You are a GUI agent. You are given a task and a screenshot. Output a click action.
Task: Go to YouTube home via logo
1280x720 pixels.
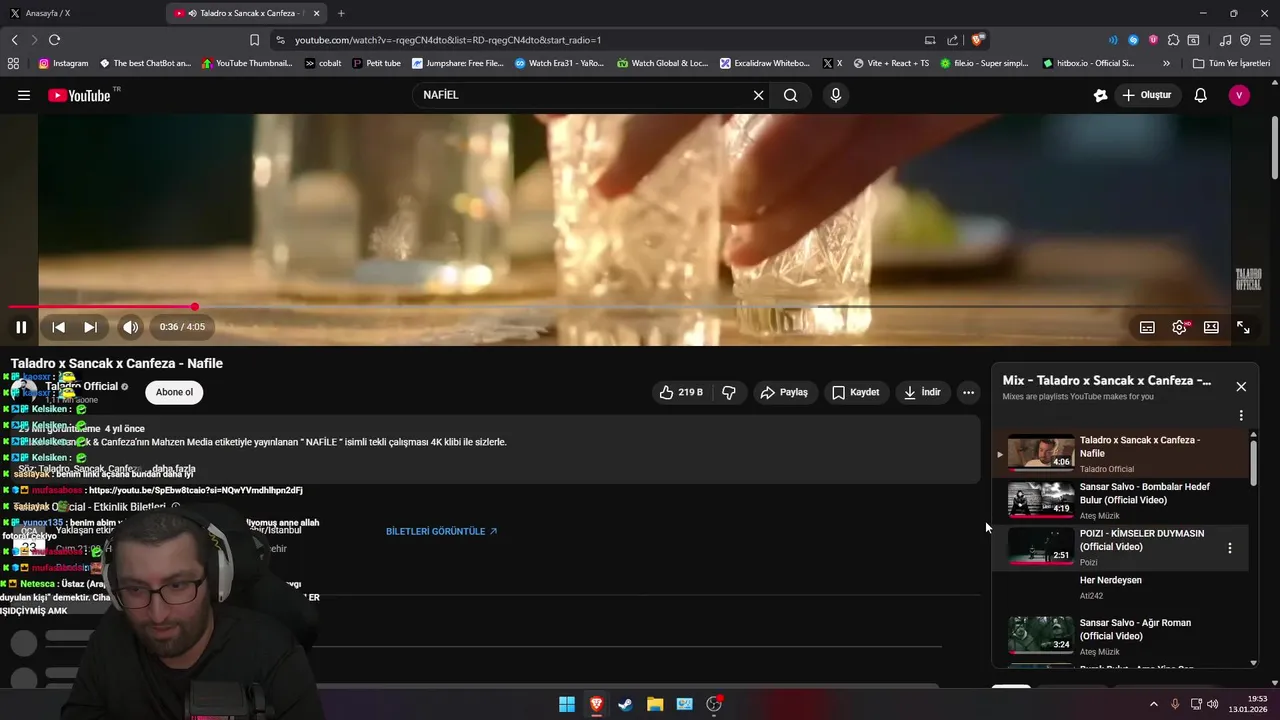80,95
